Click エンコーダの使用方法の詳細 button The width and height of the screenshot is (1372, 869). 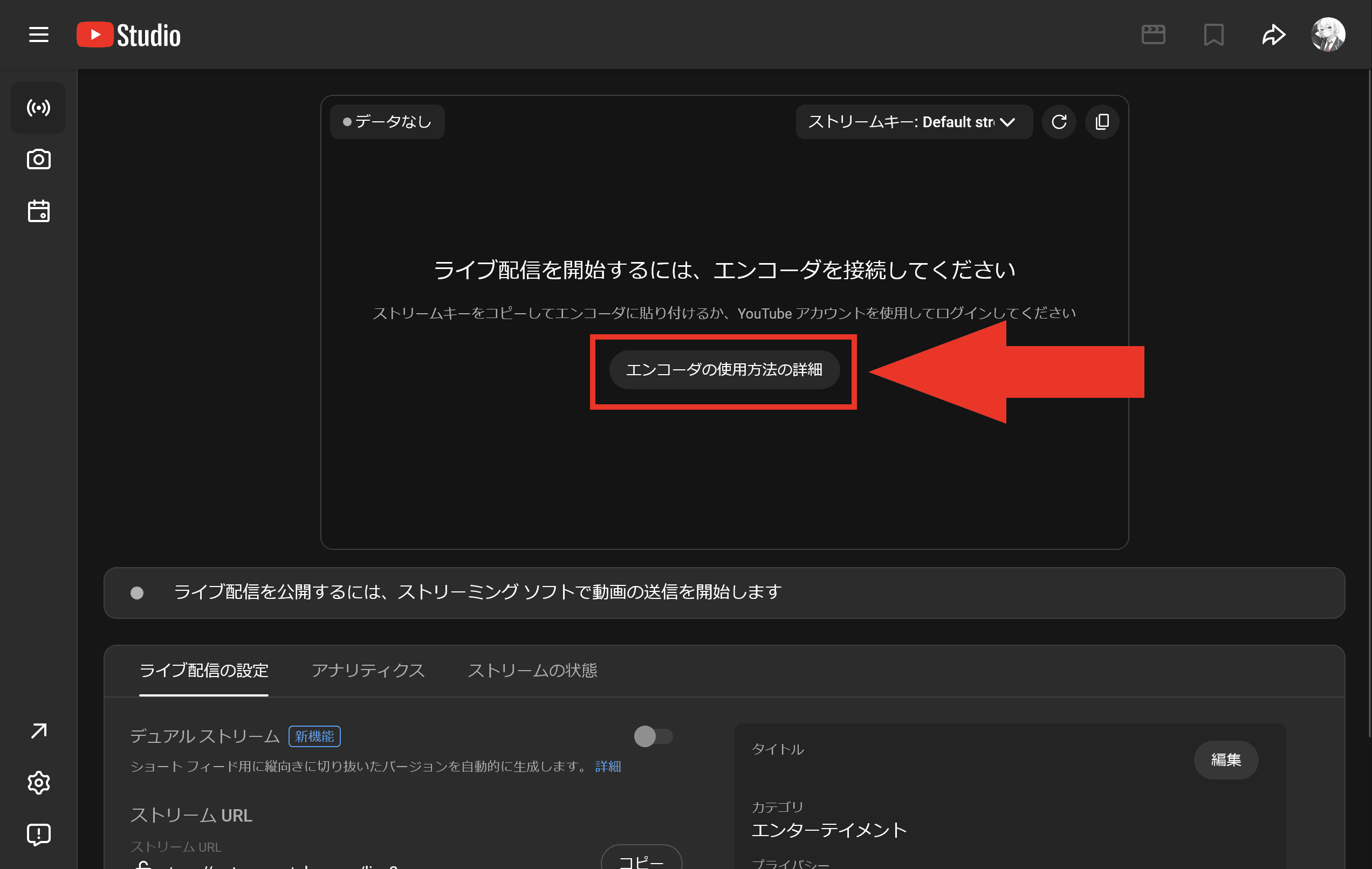pos(724,370)
